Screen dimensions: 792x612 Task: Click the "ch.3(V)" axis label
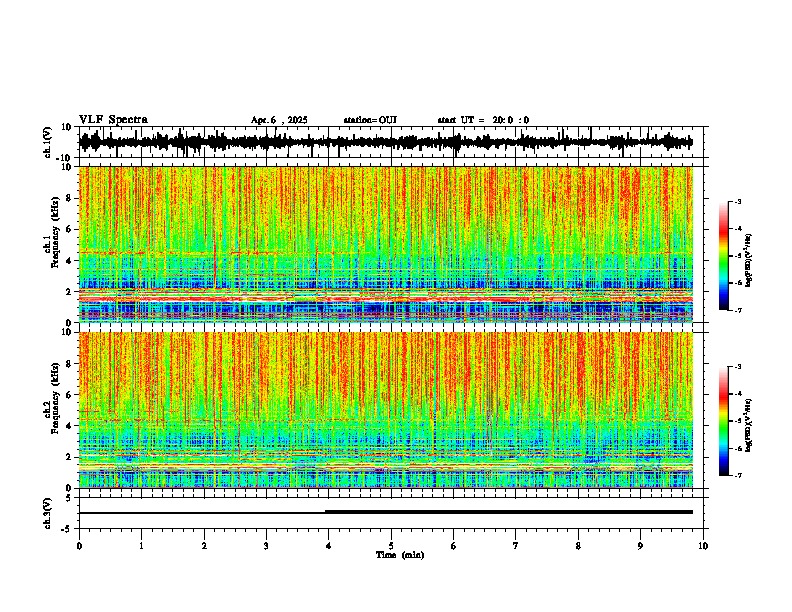(48, 513)
